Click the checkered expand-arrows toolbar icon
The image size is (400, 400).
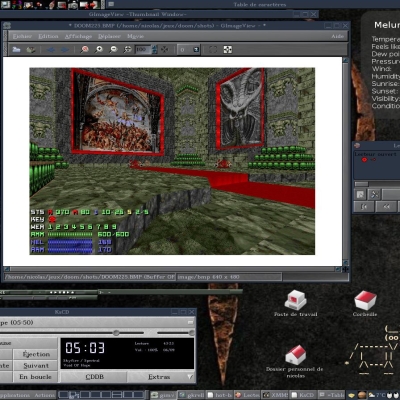228,50
